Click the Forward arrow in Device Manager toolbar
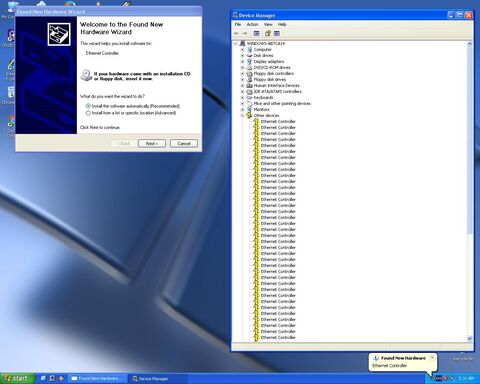This screenshot has width=480, height=384. pyautogui.click(x=245, y=33)
